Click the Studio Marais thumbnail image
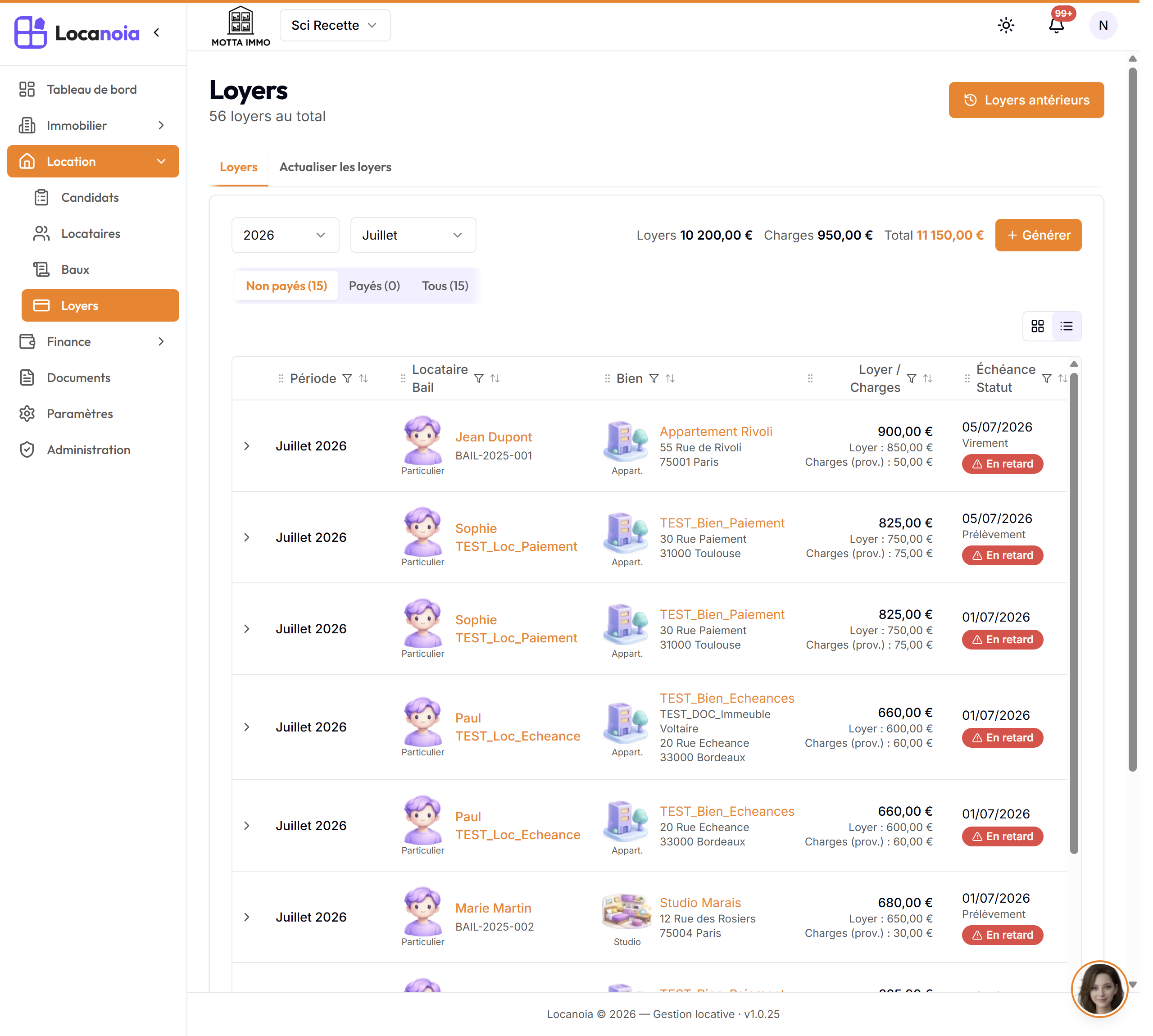1153x1036 pixels. coord(626,912)
